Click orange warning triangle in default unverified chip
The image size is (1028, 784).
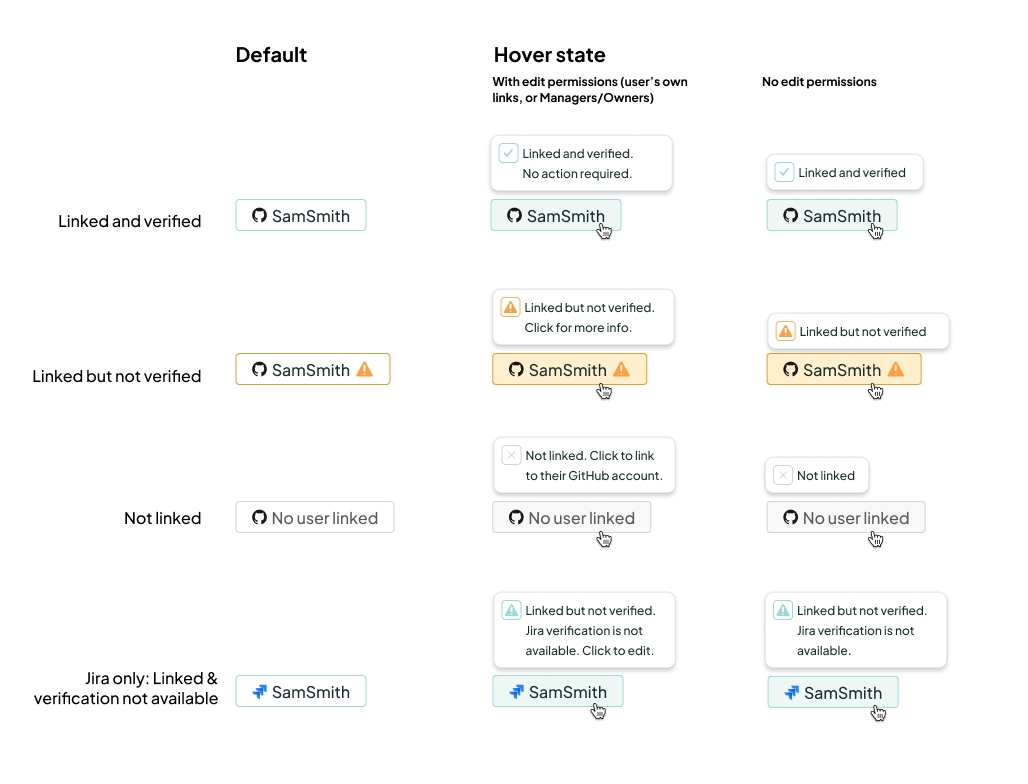point(365,369)
